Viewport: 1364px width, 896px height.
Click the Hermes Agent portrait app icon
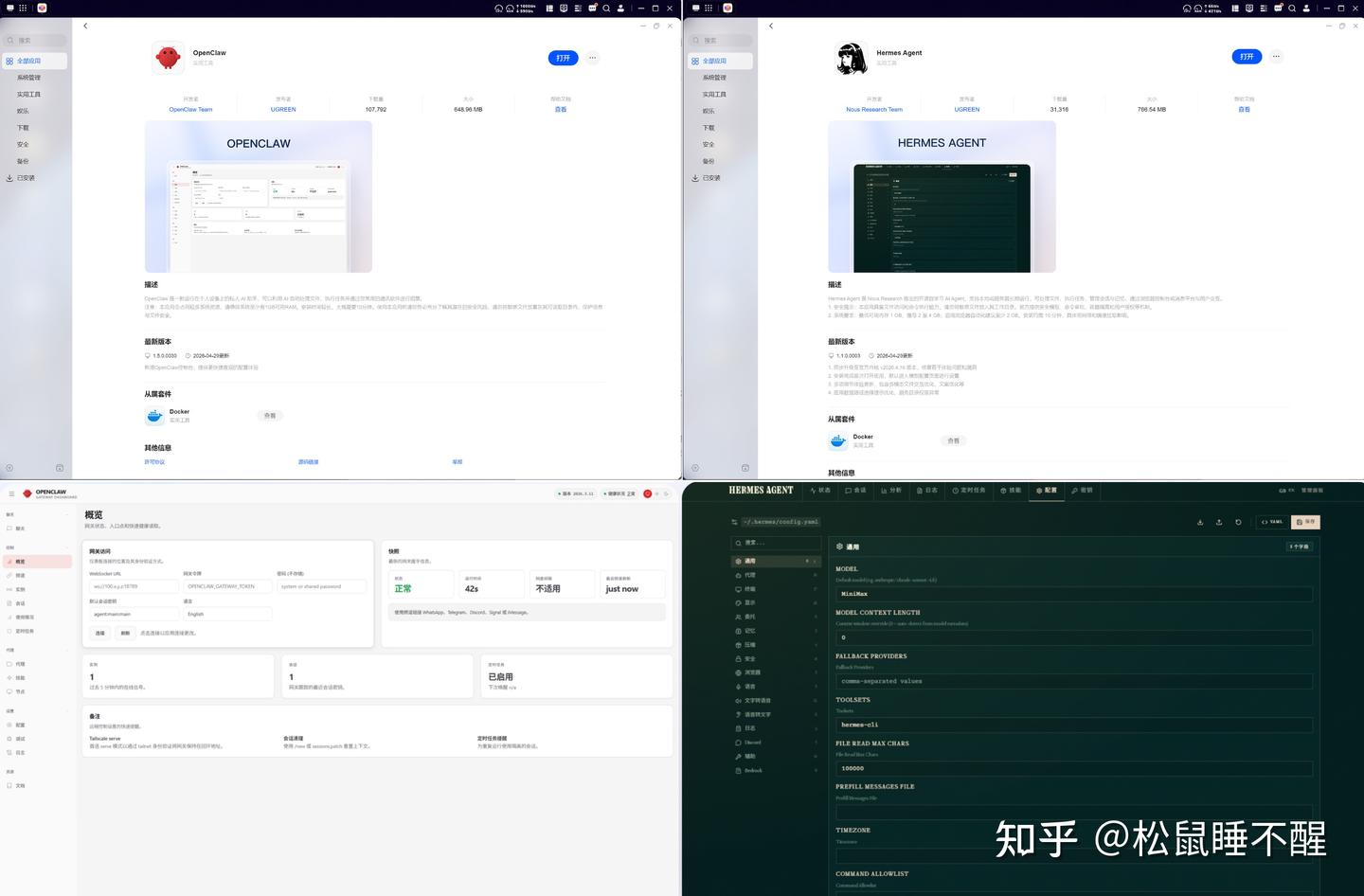(x=852, y=58)
